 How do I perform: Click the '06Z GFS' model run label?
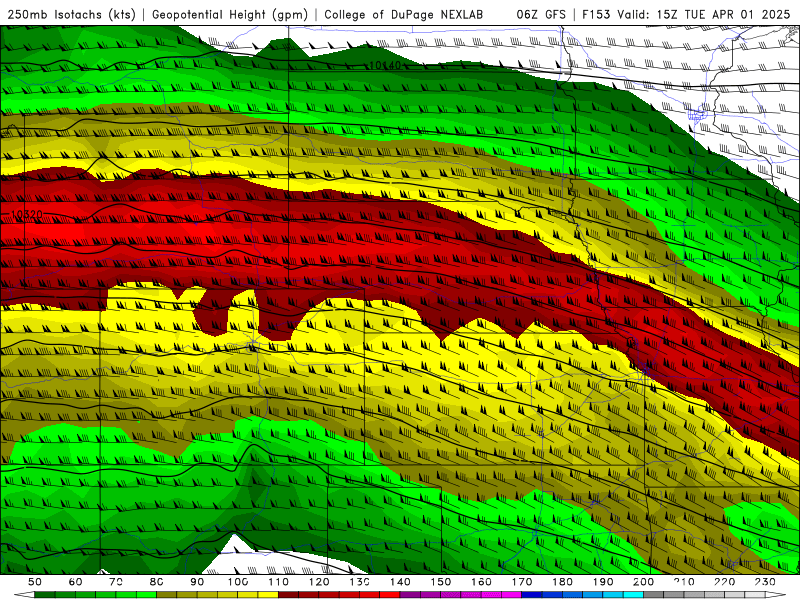(x=541, y=14)
